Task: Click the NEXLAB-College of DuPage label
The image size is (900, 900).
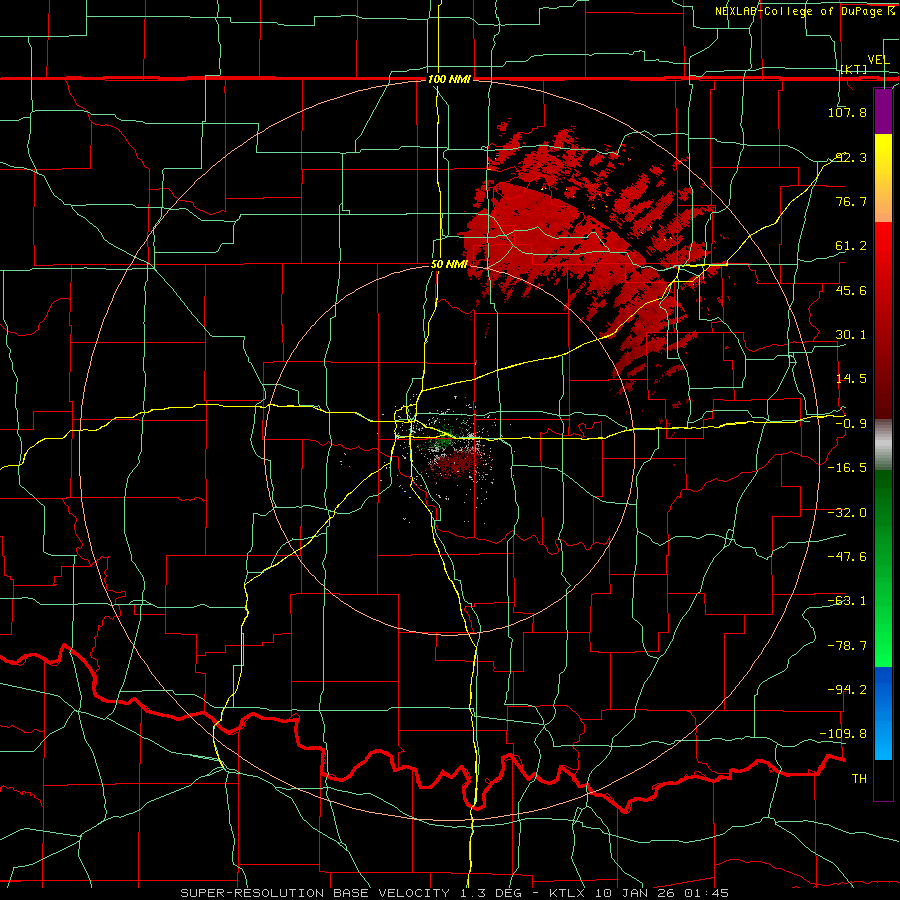Action: [x=801, y=11]
